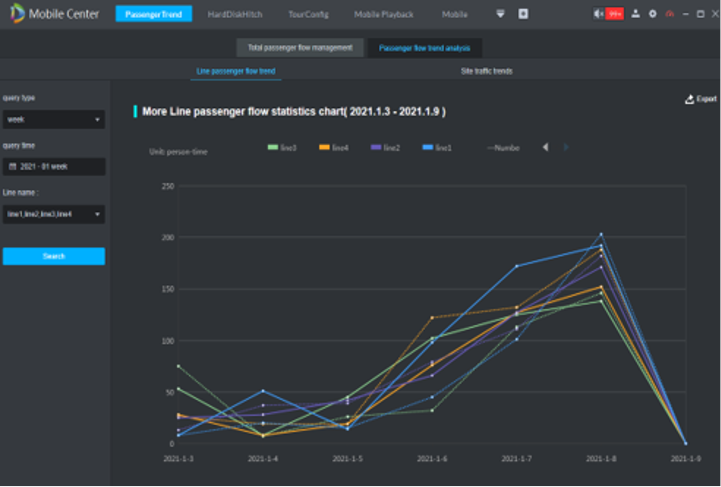Toggle line2 purple legend swatch

pyautogui.click(x=375, y=148)
